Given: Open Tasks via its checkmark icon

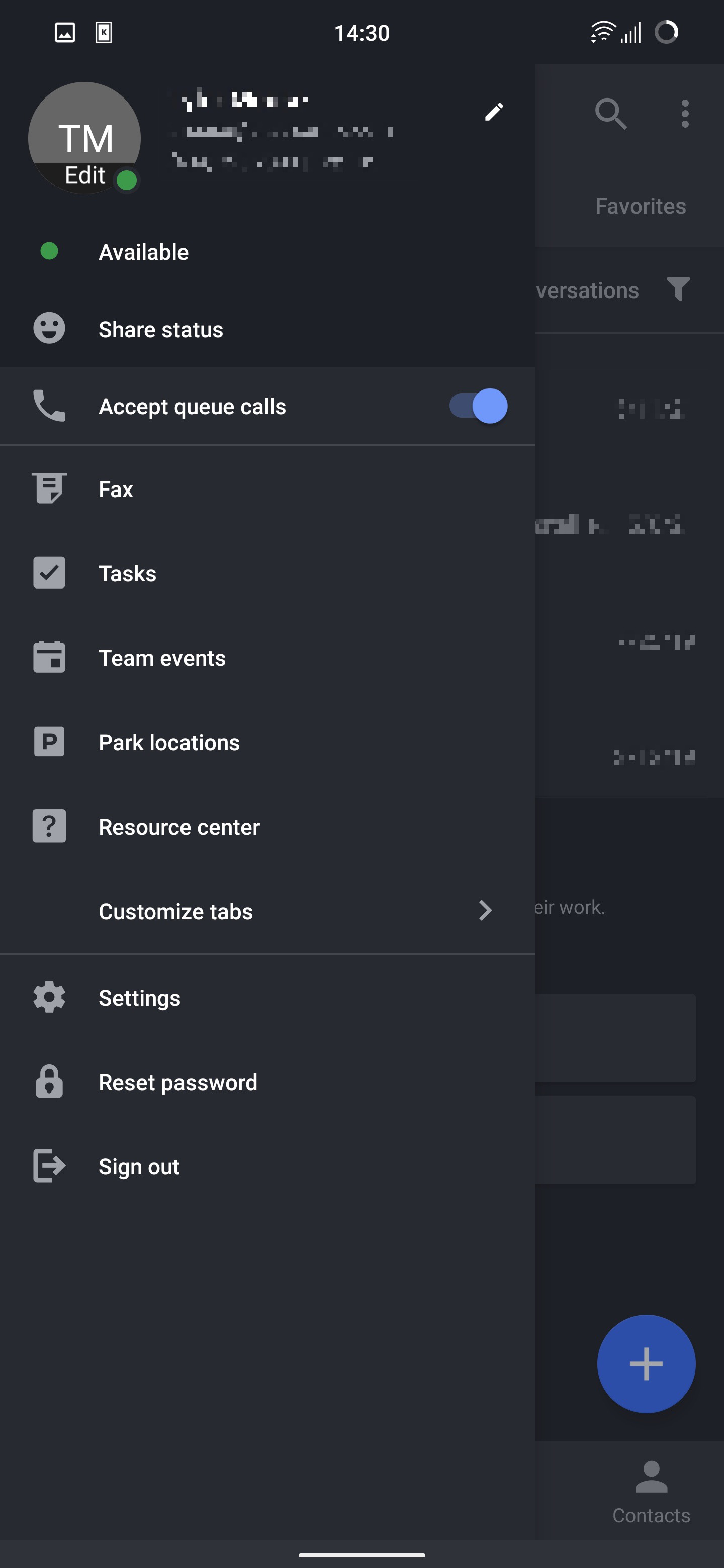Looking at the screenshot, I should 49,573.
